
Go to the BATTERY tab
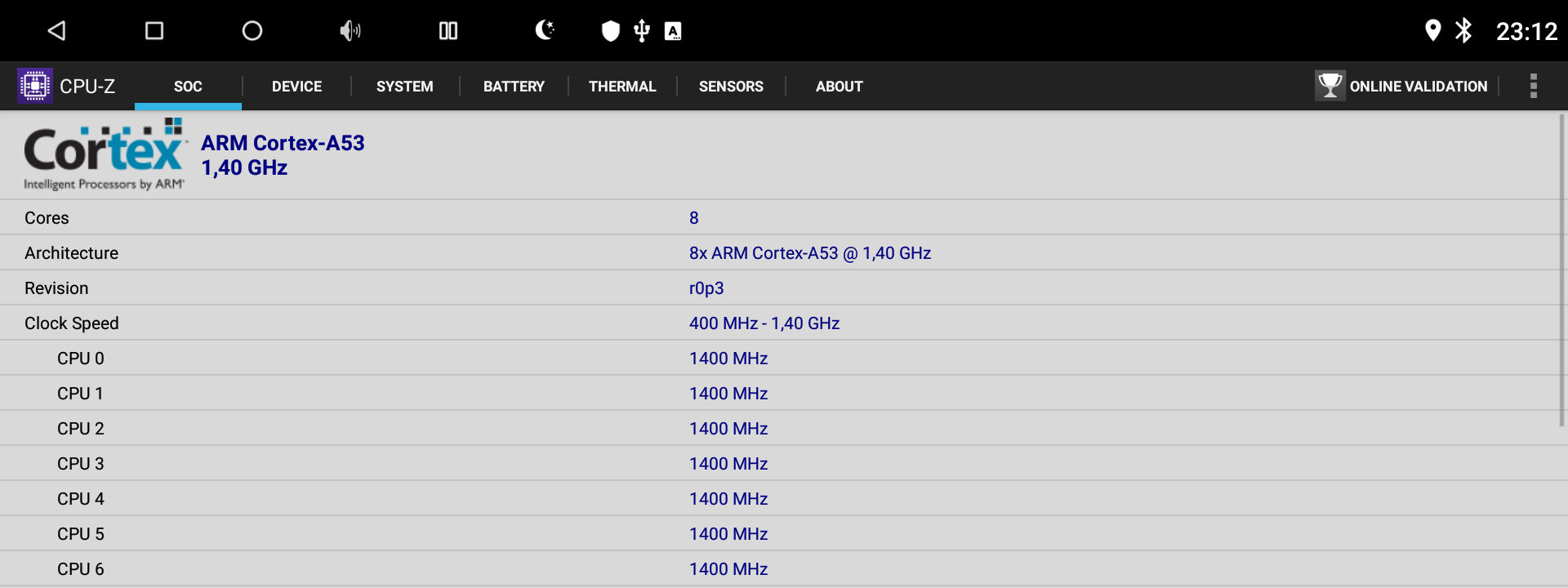[x=514, y=87]
